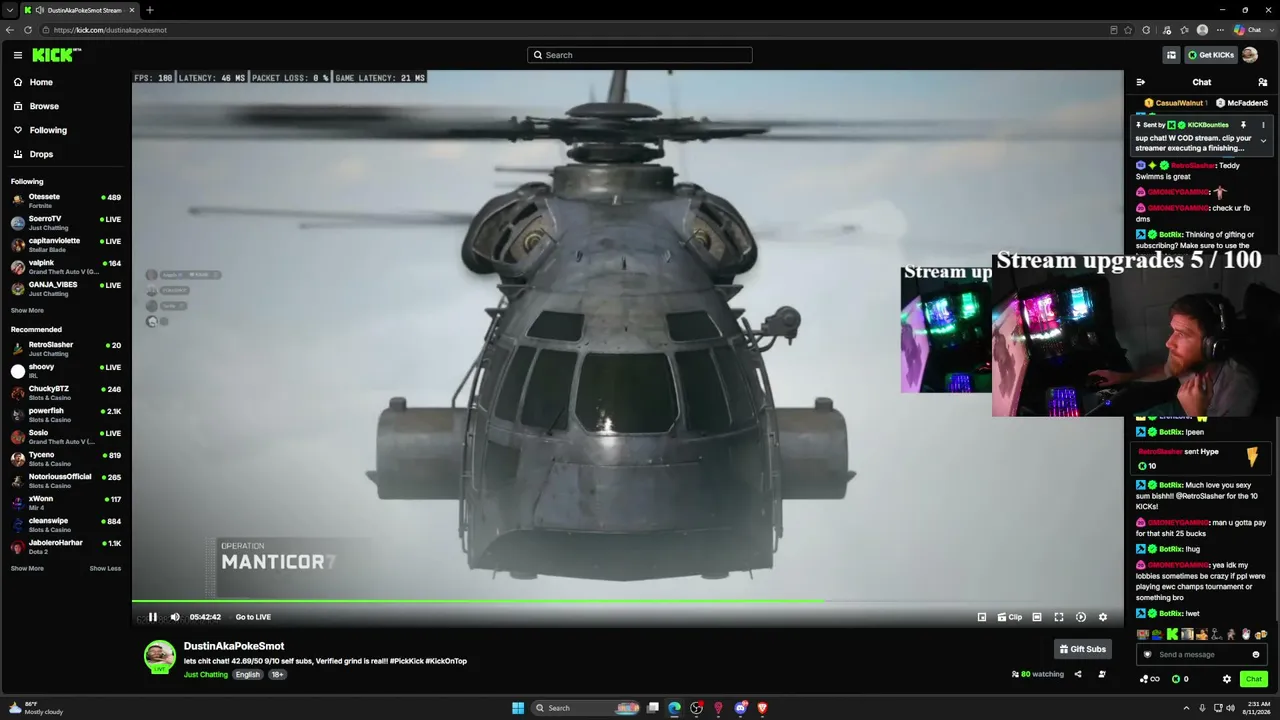Viewport: 1280px width, 720px height.
Task: Unpin the KICKBounties pinned message
Action: [1243, 125]
